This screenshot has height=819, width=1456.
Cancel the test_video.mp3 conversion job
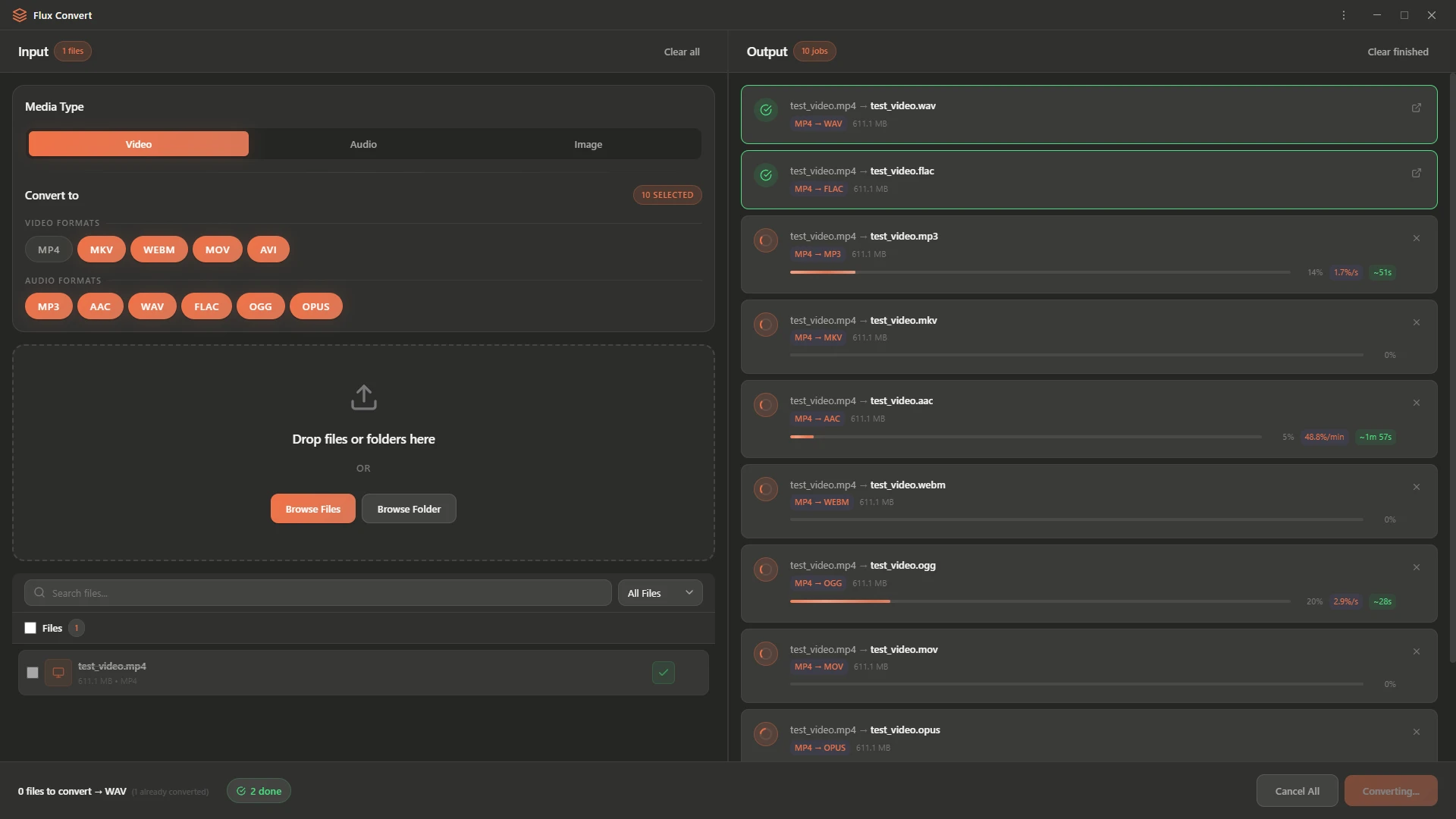[1416, 238]
